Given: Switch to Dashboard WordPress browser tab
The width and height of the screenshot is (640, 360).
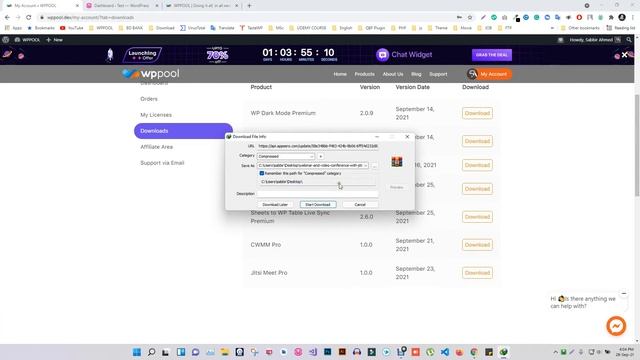Looking at the screenshot, I should (x=121, y=6).
